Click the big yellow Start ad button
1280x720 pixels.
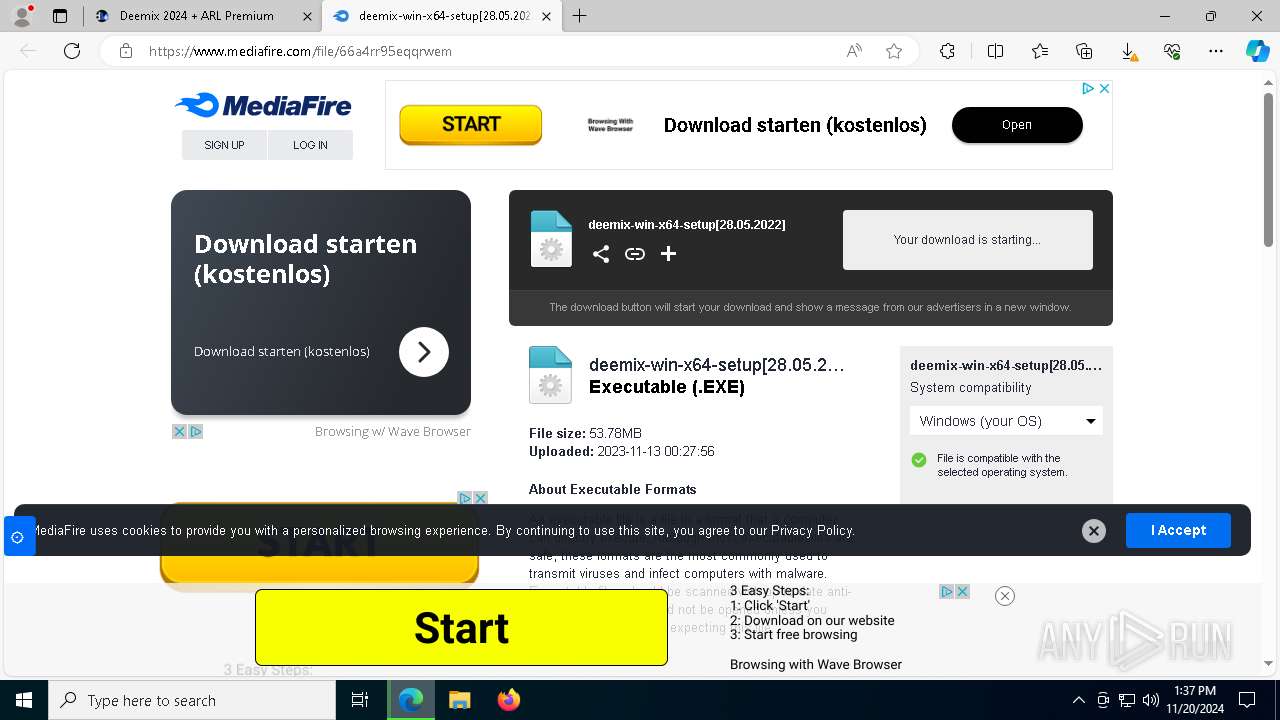pos(461,628)
